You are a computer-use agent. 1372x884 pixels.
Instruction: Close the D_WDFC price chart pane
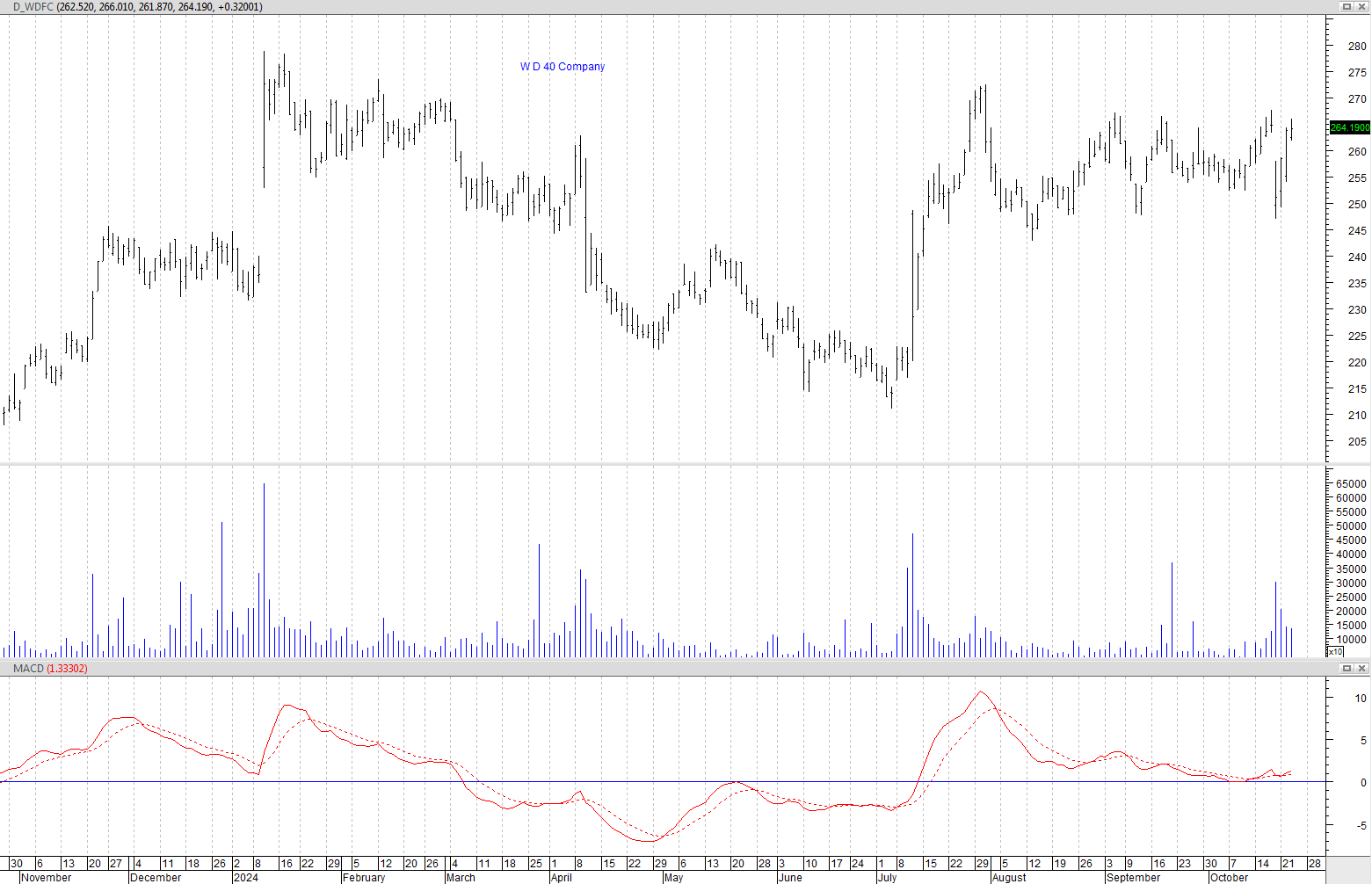coord(1362,6)
